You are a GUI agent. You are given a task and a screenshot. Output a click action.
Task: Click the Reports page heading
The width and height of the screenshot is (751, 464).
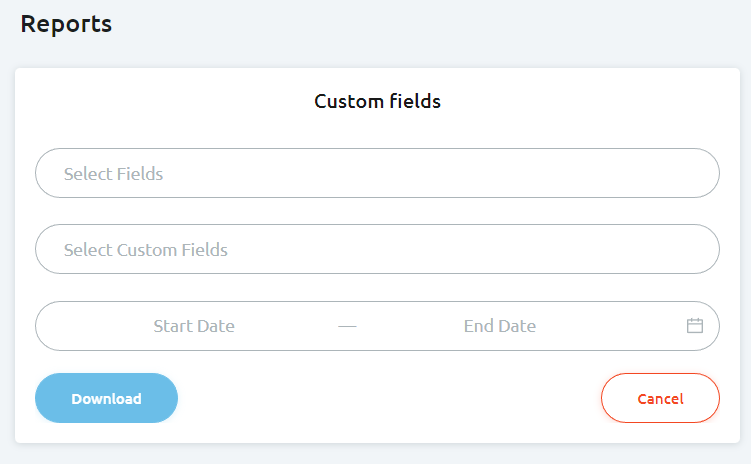click(x=66, y=24)
